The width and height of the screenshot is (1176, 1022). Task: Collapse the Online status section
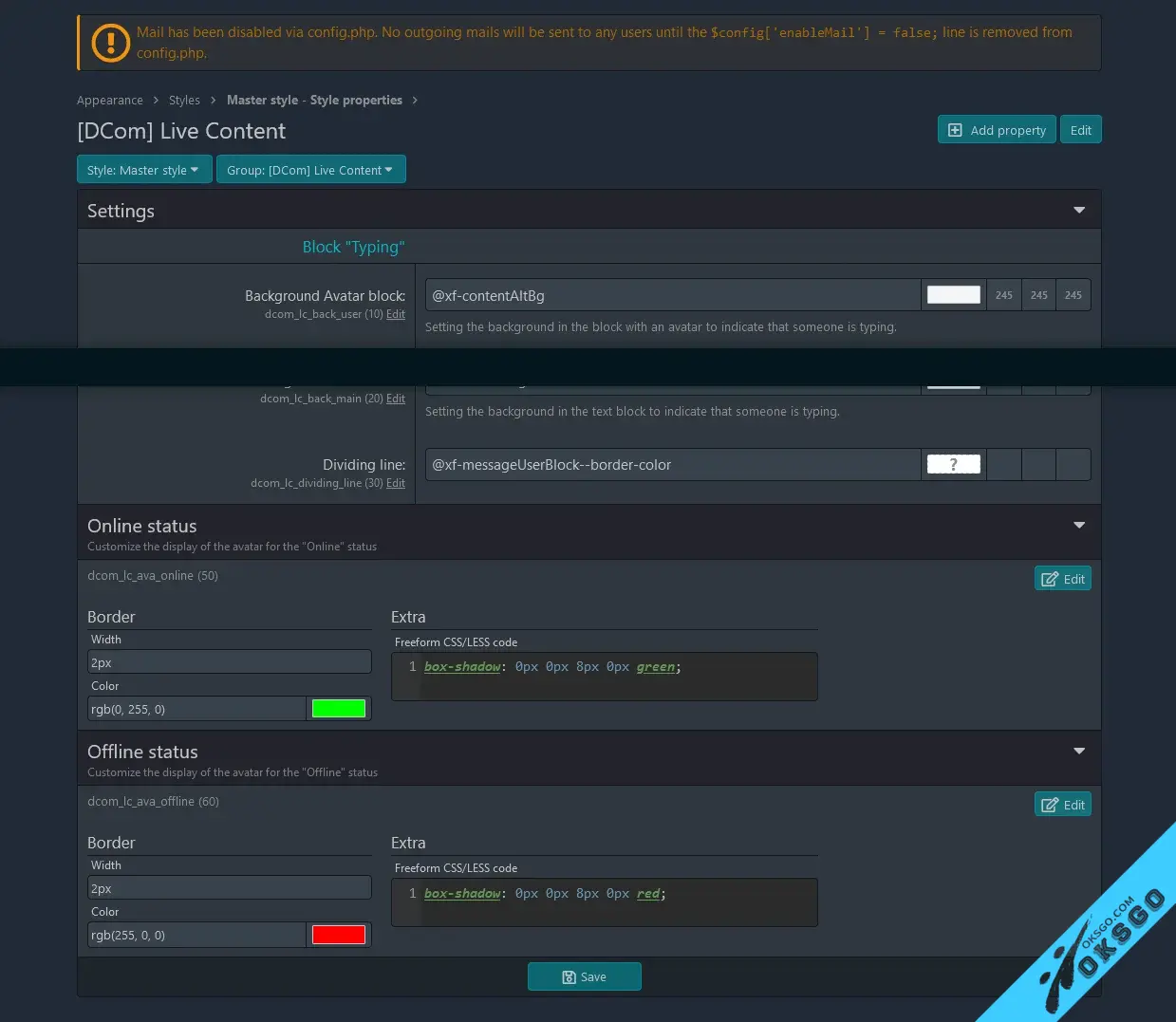(x=1079, y=525)
